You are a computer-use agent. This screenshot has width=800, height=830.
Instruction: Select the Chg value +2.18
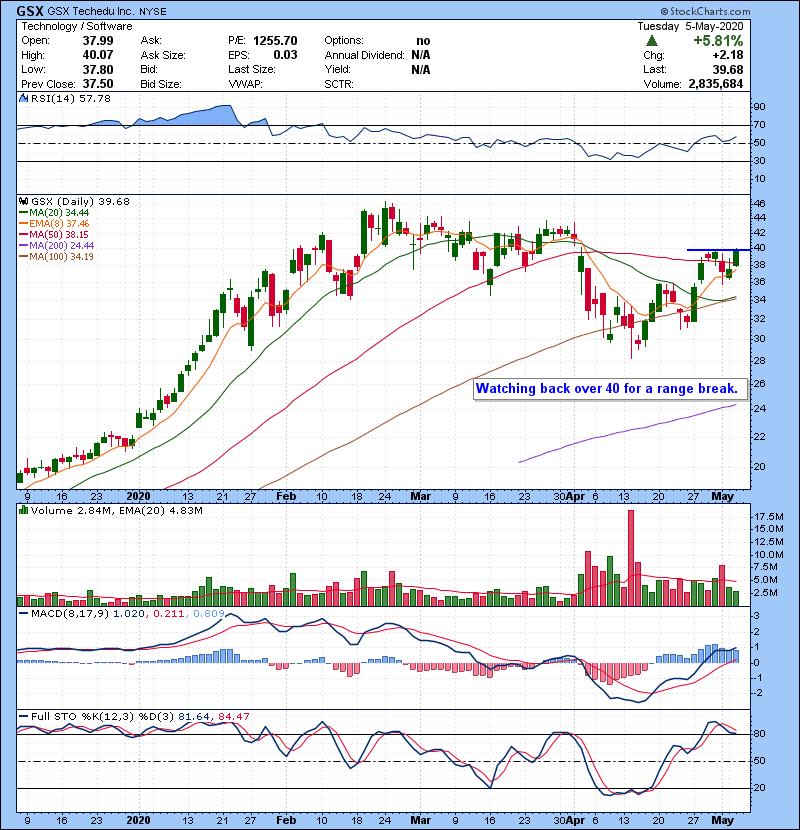[x=728, y=55]
